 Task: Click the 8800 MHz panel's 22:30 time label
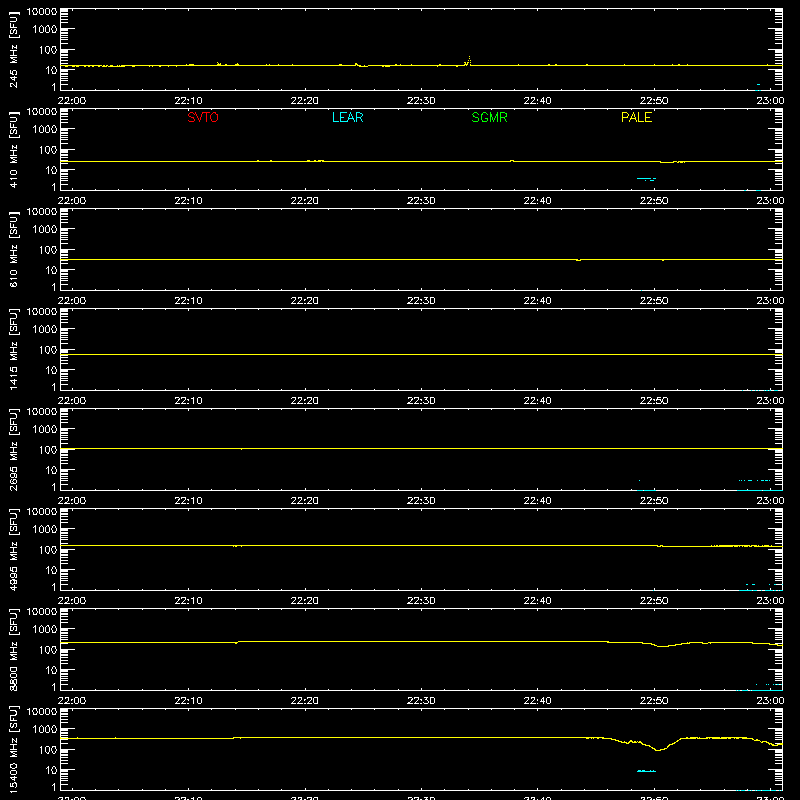421,701
